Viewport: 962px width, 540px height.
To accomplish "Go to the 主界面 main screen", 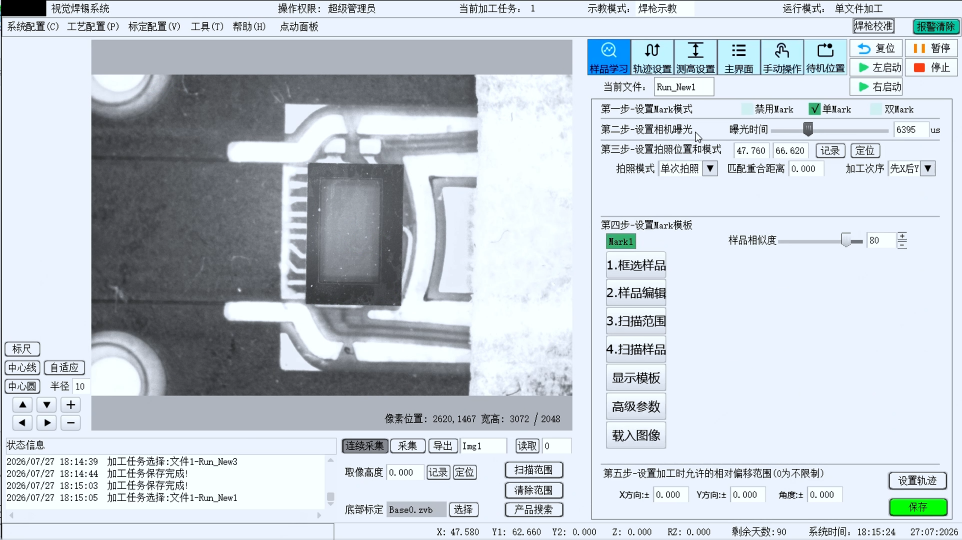I will pos(739,57).
